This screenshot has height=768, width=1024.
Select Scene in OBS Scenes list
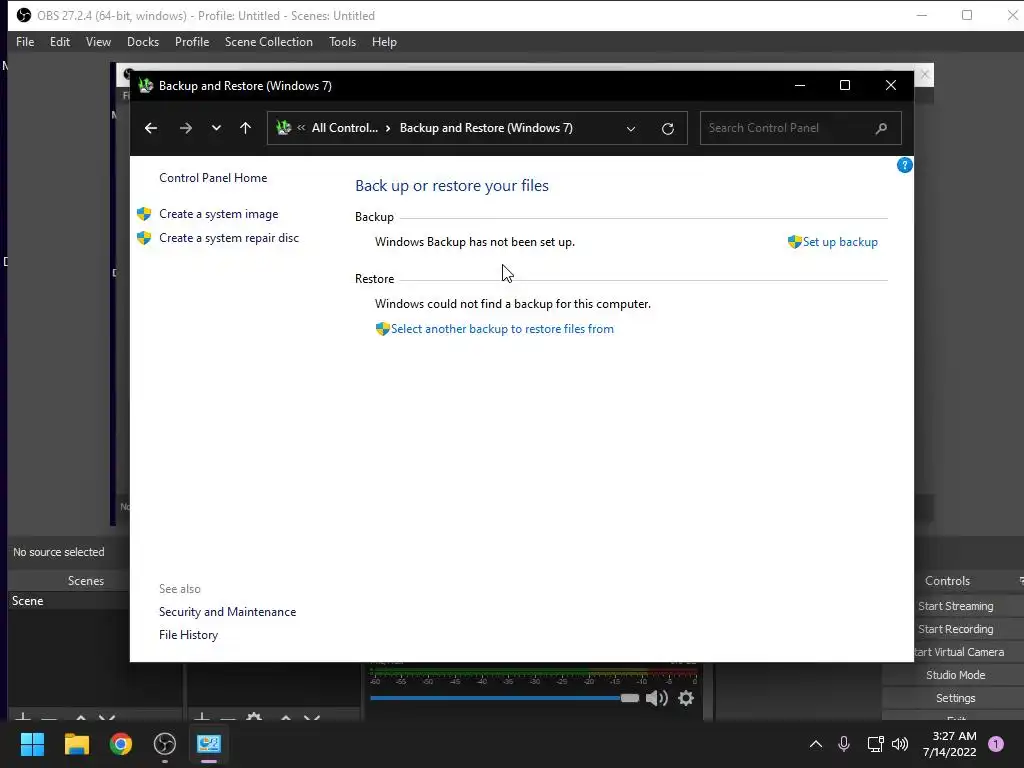tap(69, 601)
